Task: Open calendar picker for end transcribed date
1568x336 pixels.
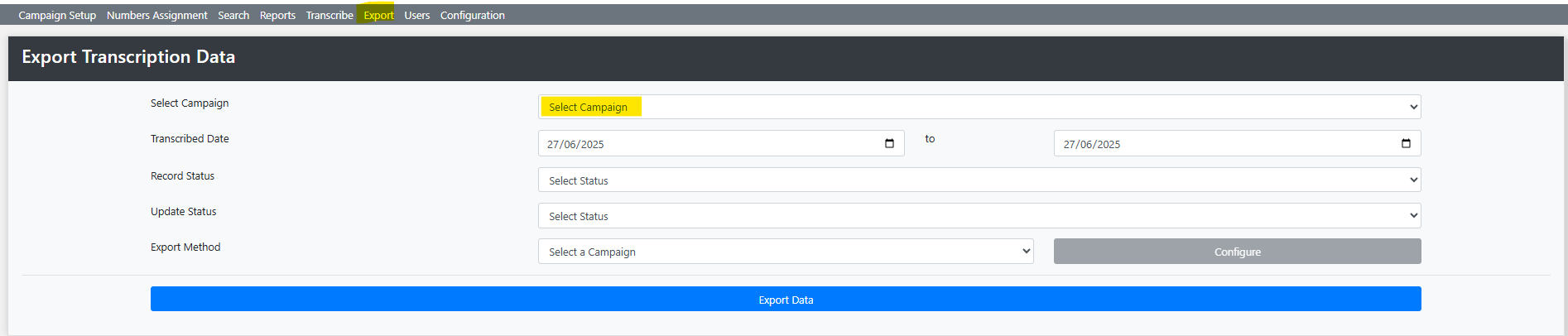Action: tap(1406, 143)
